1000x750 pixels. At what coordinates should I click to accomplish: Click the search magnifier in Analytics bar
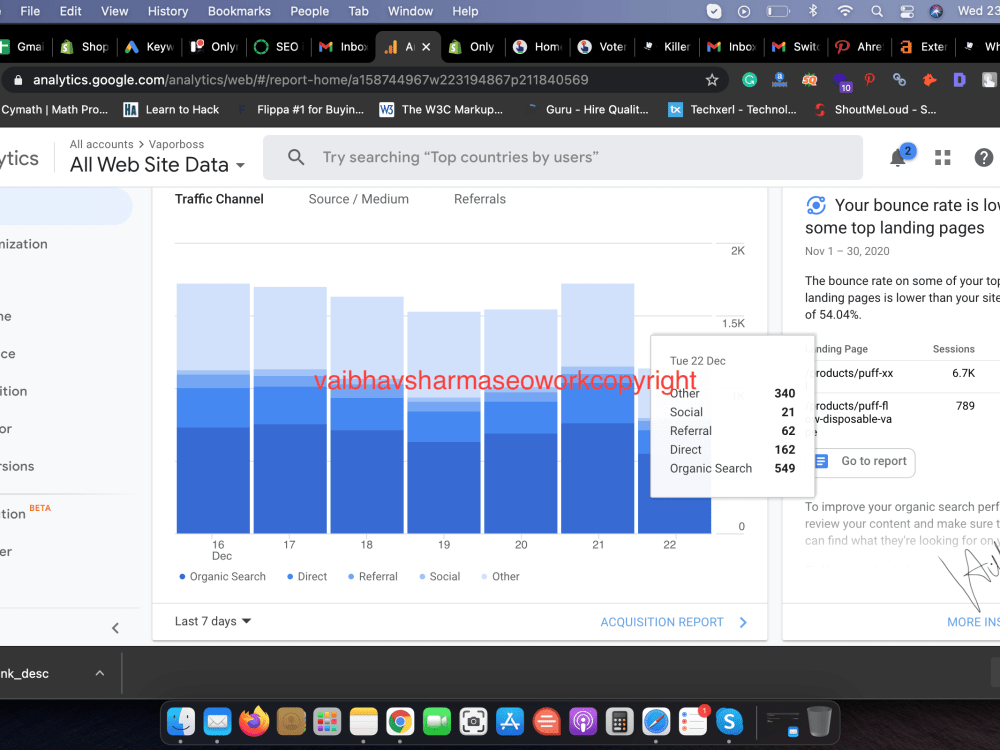pyautogui.click(x=295, y=157)
